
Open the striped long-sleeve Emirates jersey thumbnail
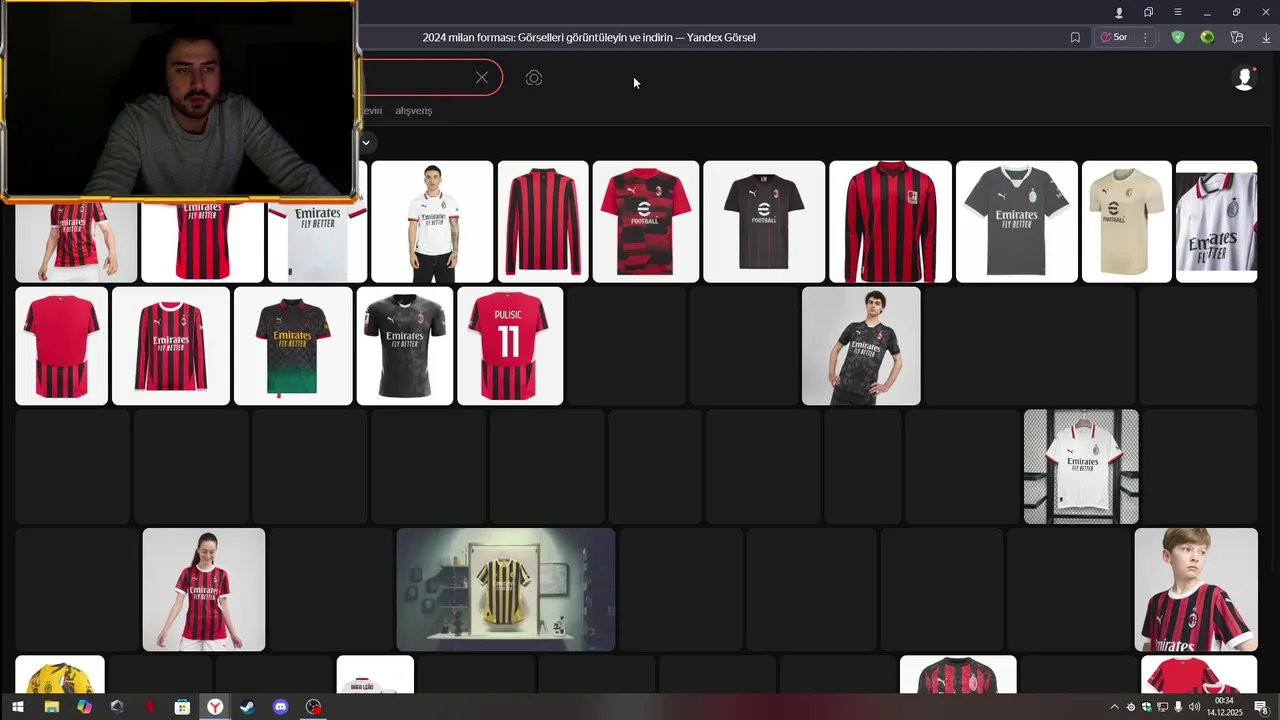[171, 346]
